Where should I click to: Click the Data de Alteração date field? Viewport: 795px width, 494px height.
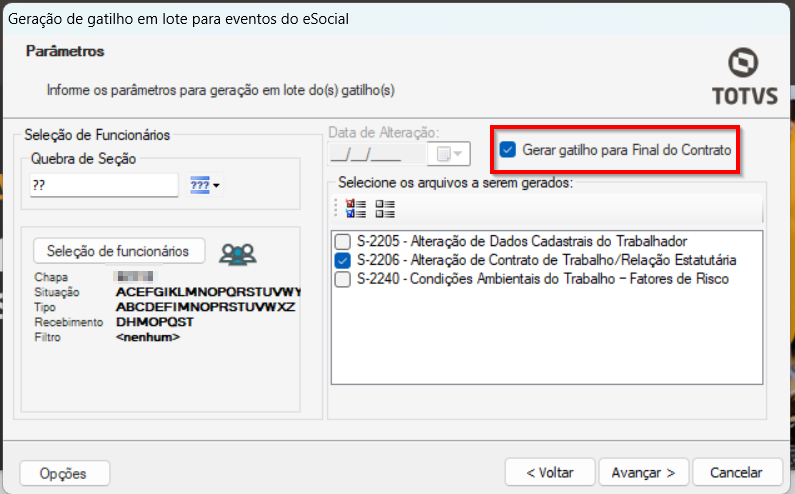tap(377, 154)
